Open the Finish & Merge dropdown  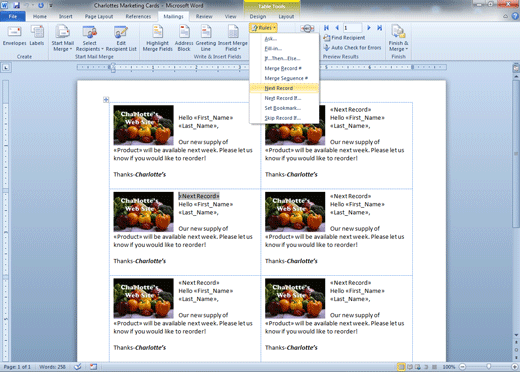pyautogui.click(x=398, y=39)
